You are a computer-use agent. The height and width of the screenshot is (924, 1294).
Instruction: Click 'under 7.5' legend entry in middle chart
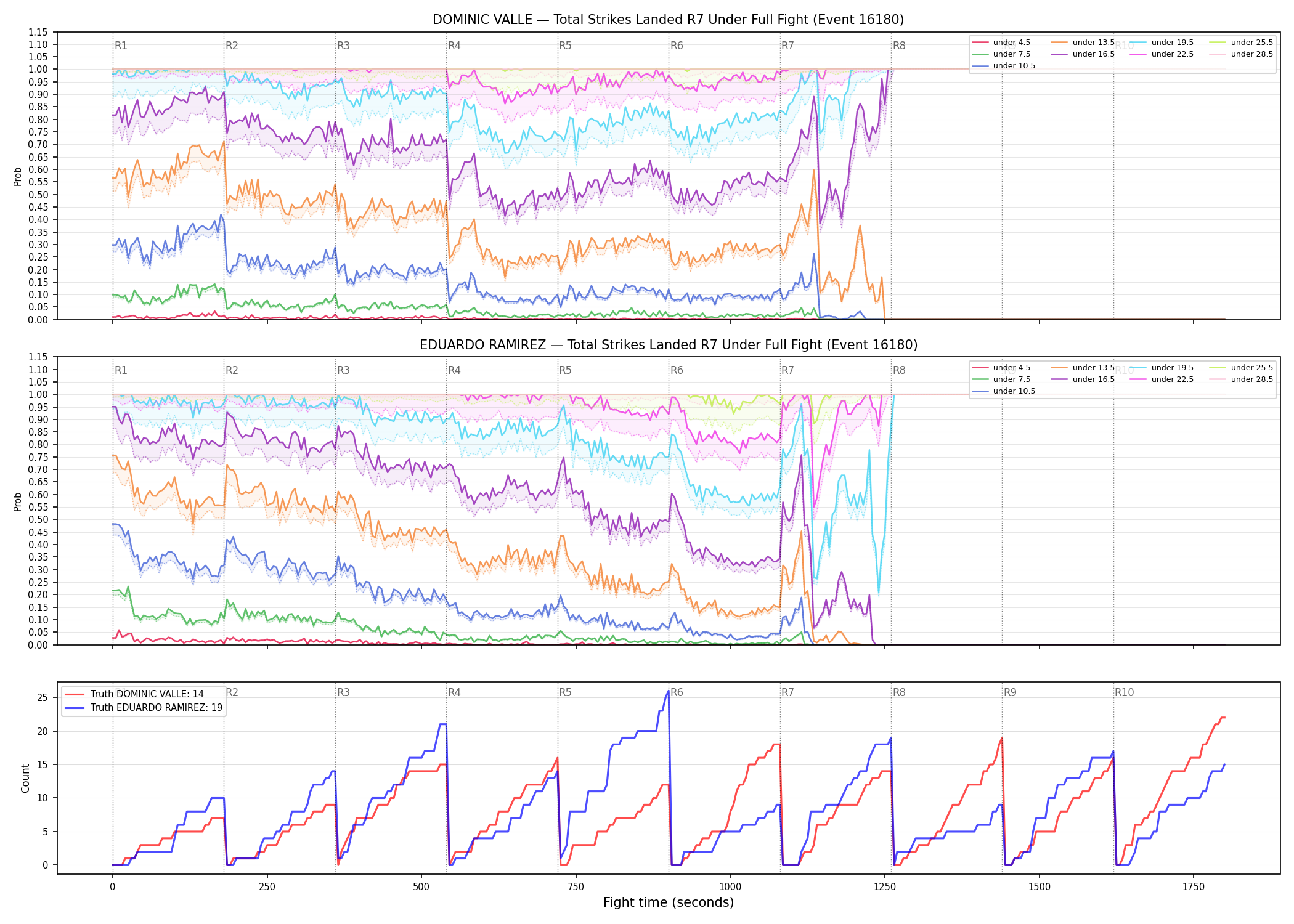click(1001, 379)
